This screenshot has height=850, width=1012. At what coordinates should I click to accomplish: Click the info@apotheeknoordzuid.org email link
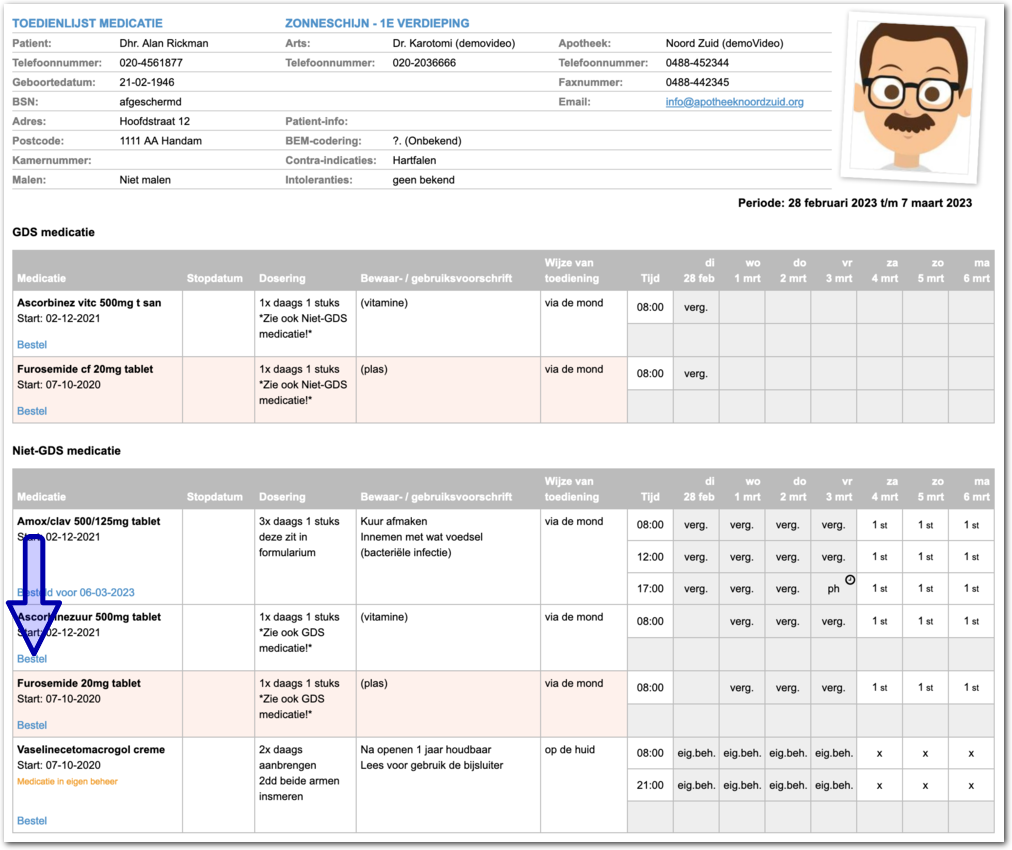734,102
